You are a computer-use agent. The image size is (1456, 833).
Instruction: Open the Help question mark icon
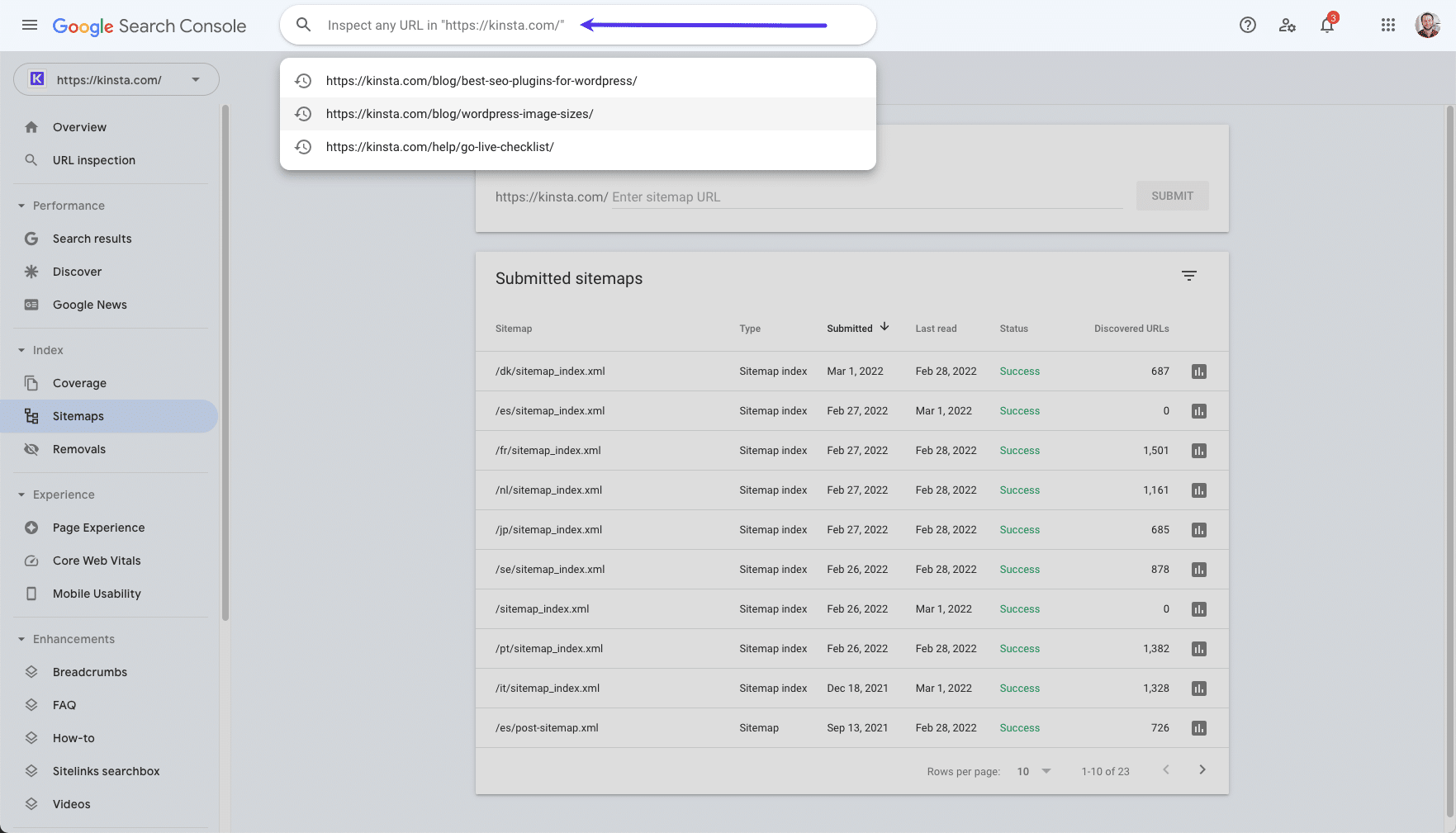pos(1247,25)
